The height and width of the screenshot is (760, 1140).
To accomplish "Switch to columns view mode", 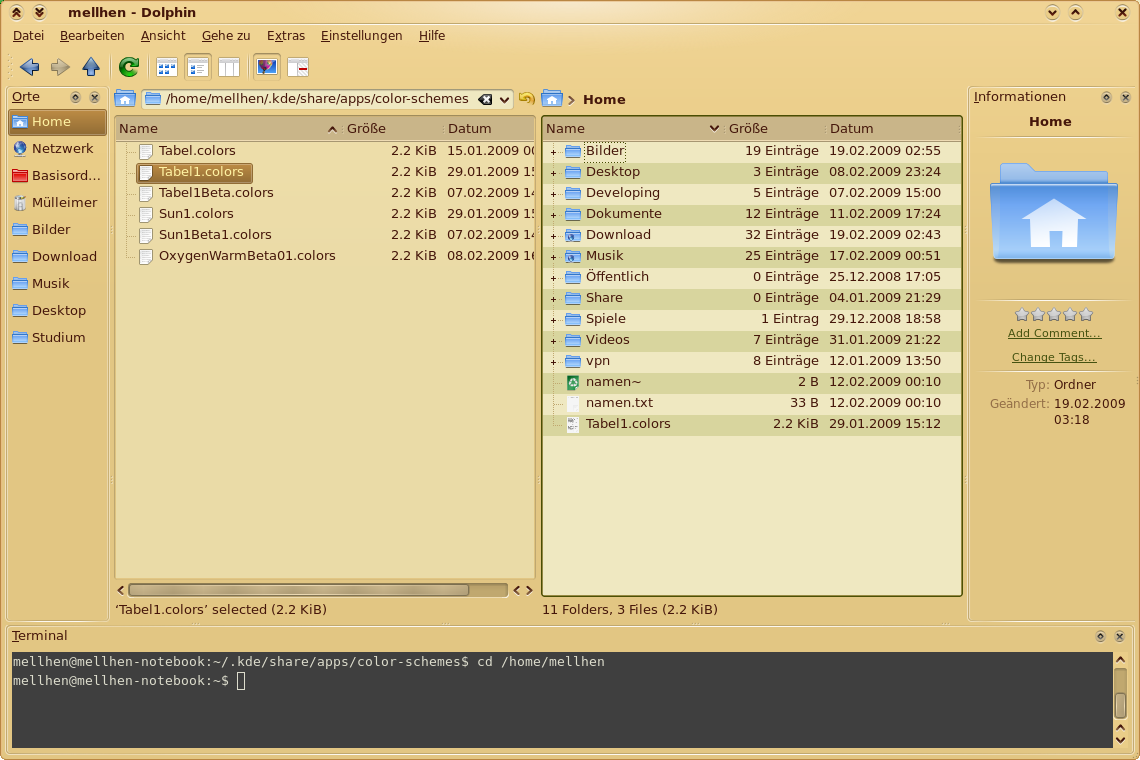I will (x=229, y=68).
